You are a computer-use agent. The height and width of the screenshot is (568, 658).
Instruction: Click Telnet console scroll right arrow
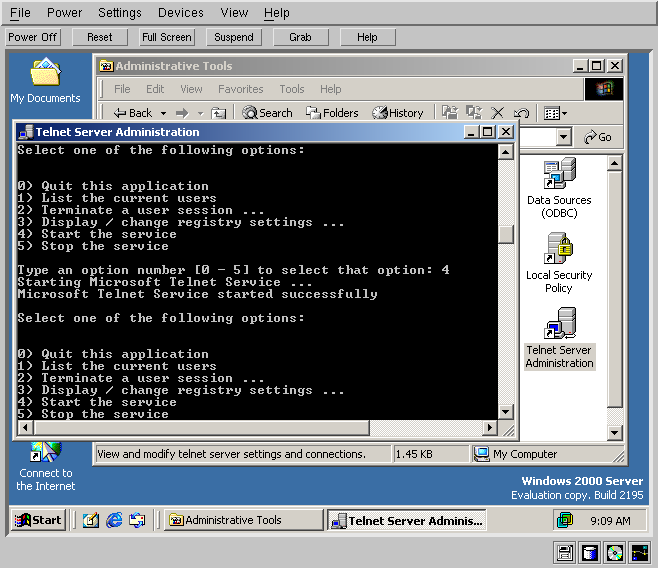489,428
